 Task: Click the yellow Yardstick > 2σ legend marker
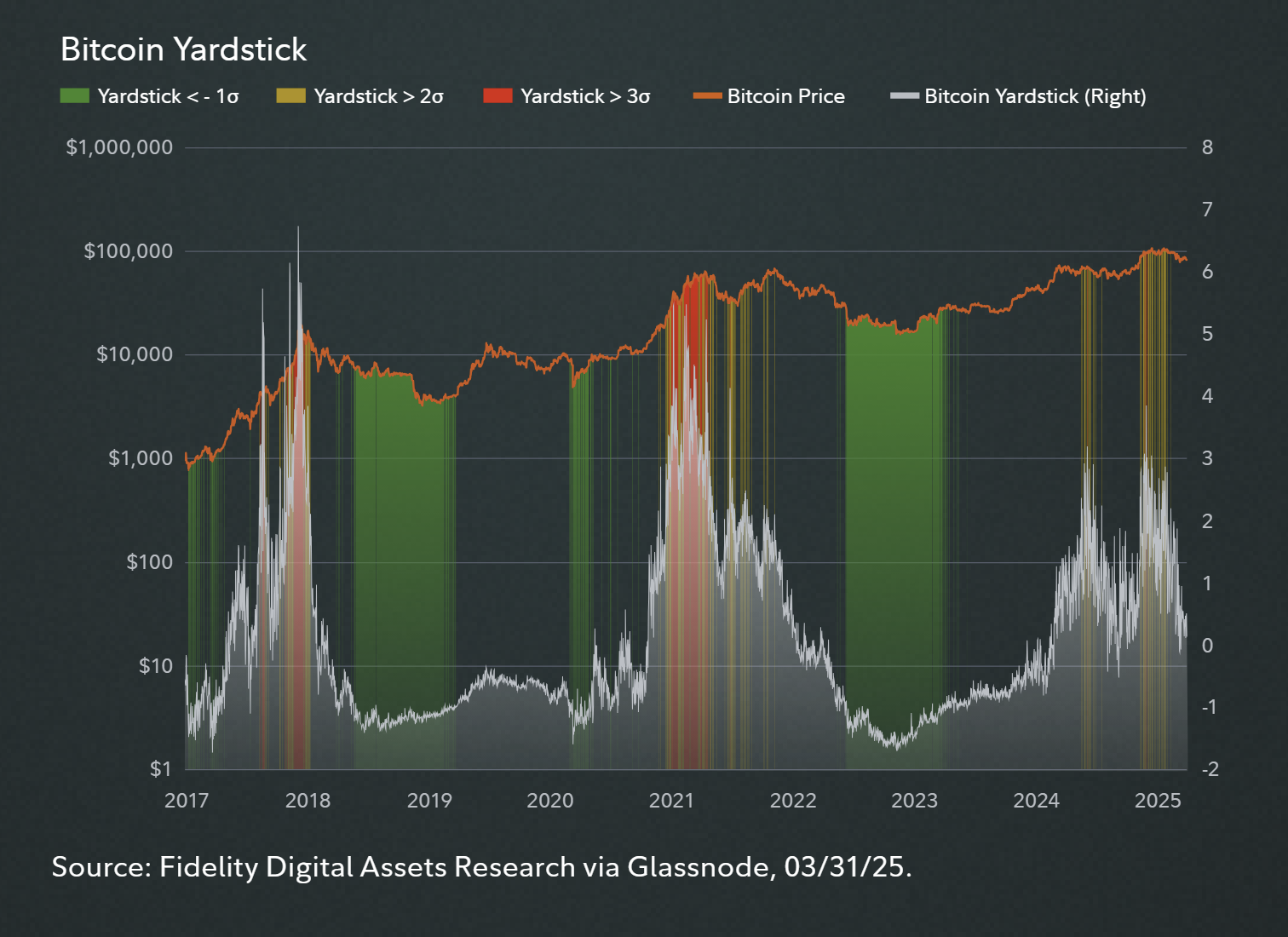(290, 96)
